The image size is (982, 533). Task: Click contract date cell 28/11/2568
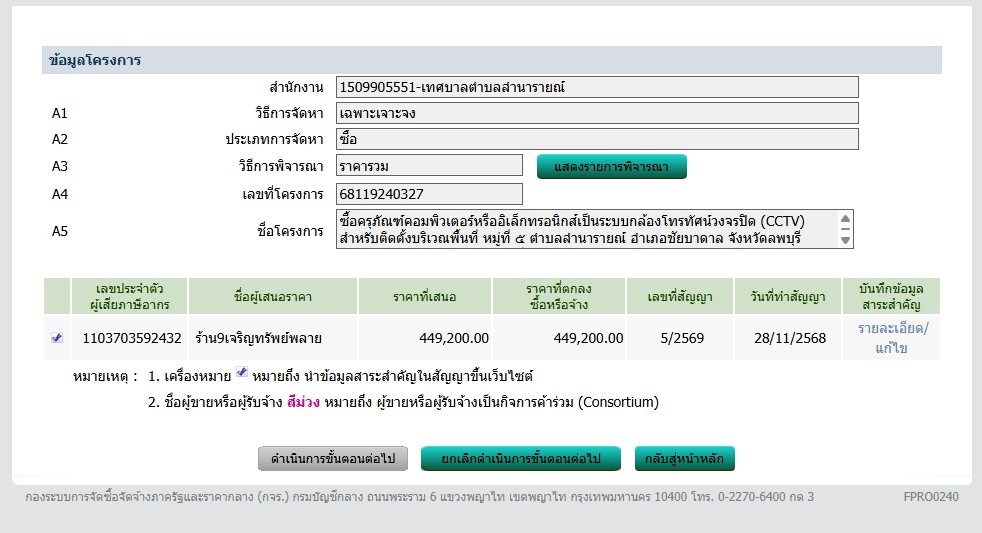click(789, 338)
